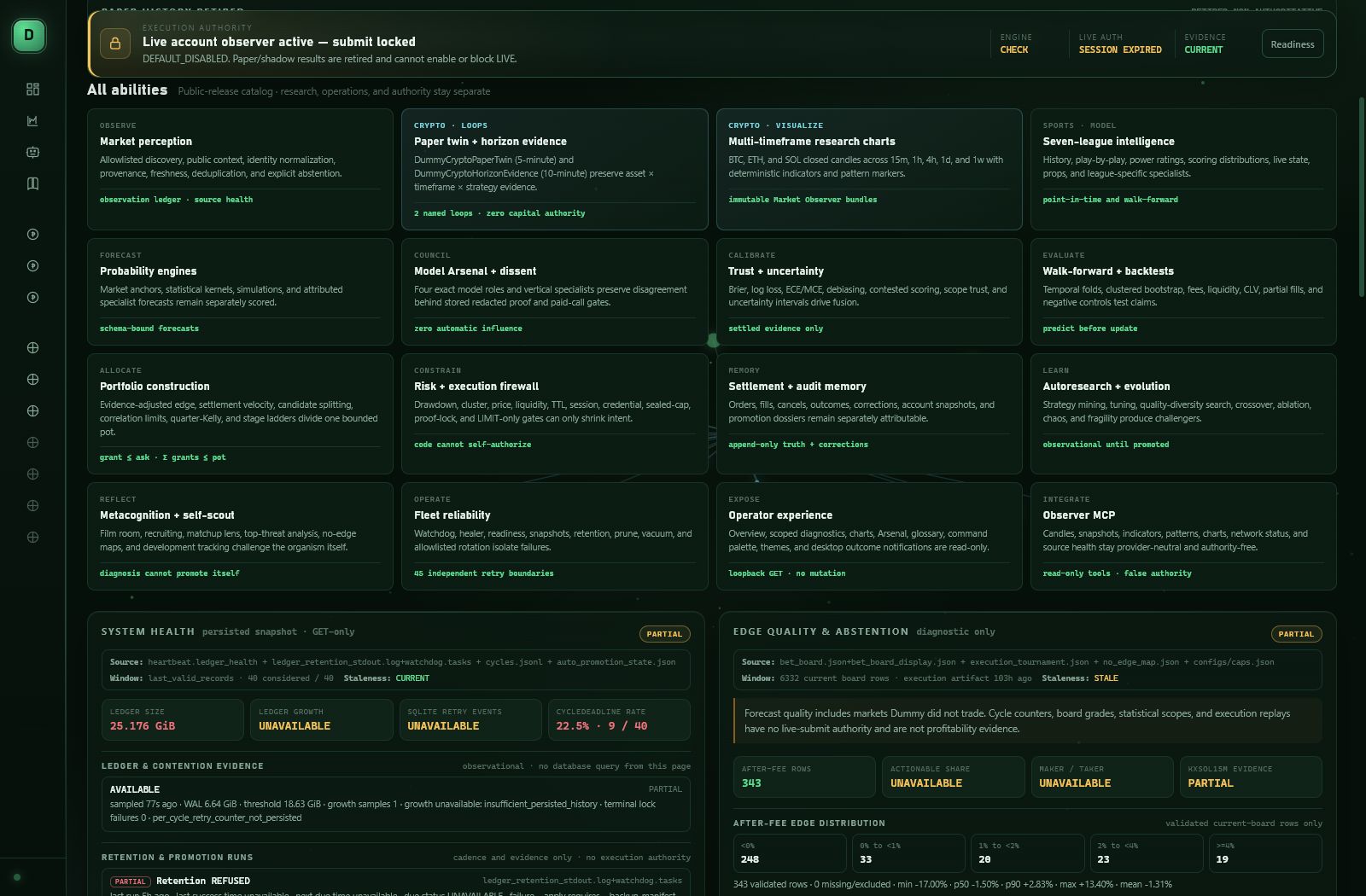Click 'loopback GET · no mutation' tag
Image resolution: width=1366 pixels, height=896 pixels.
tap(787, 573)
